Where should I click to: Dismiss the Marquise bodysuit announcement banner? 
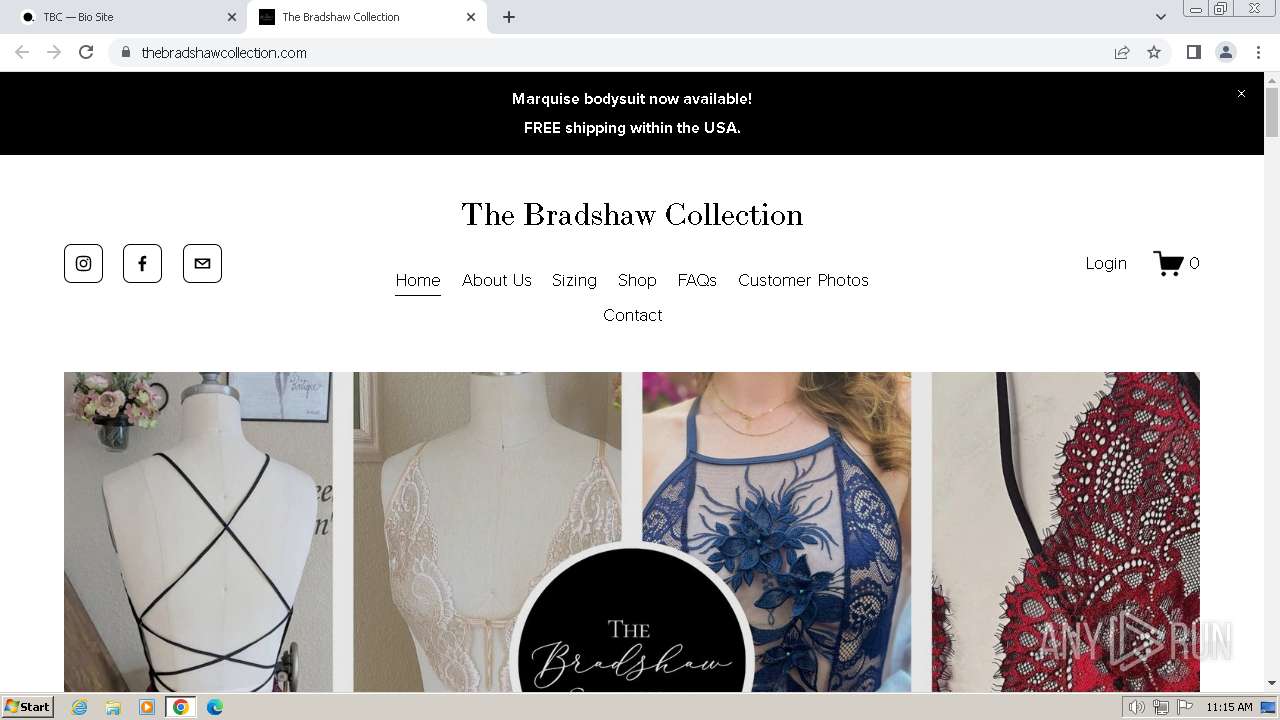(x=1241, y=94)
